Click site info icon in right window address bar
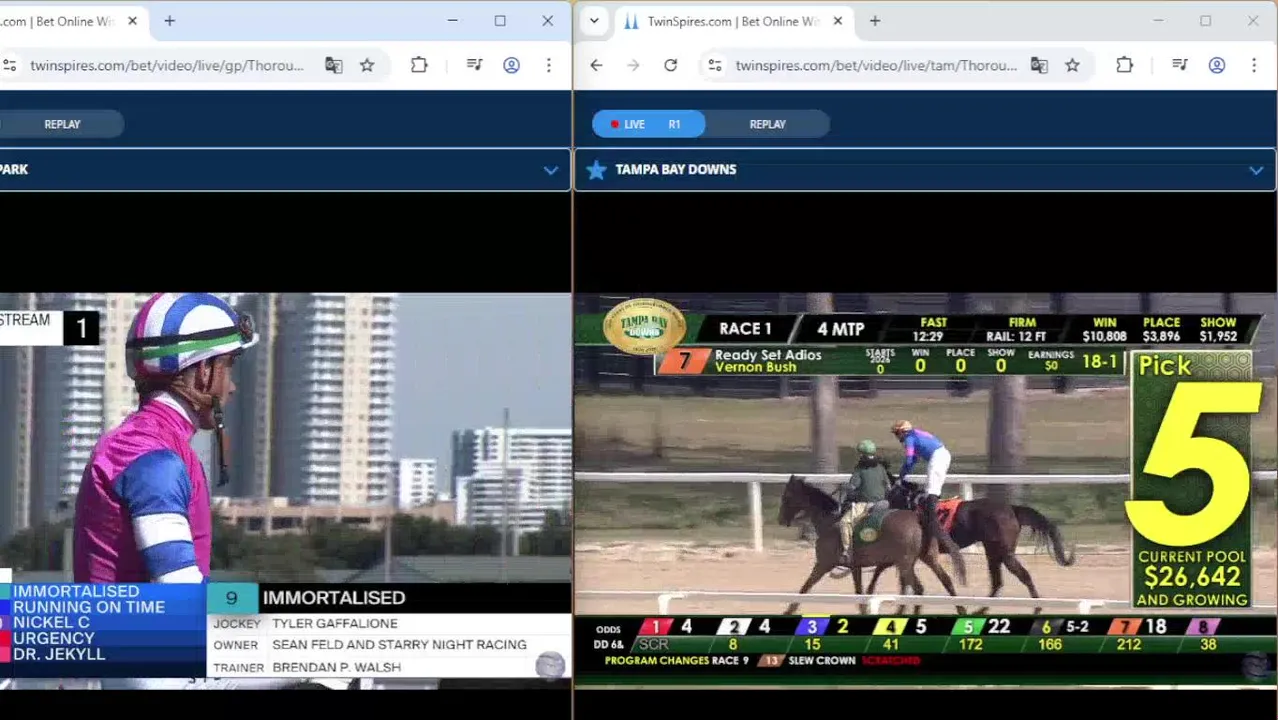This screenshot has width=1278, height=720. [x=714, y=65]
